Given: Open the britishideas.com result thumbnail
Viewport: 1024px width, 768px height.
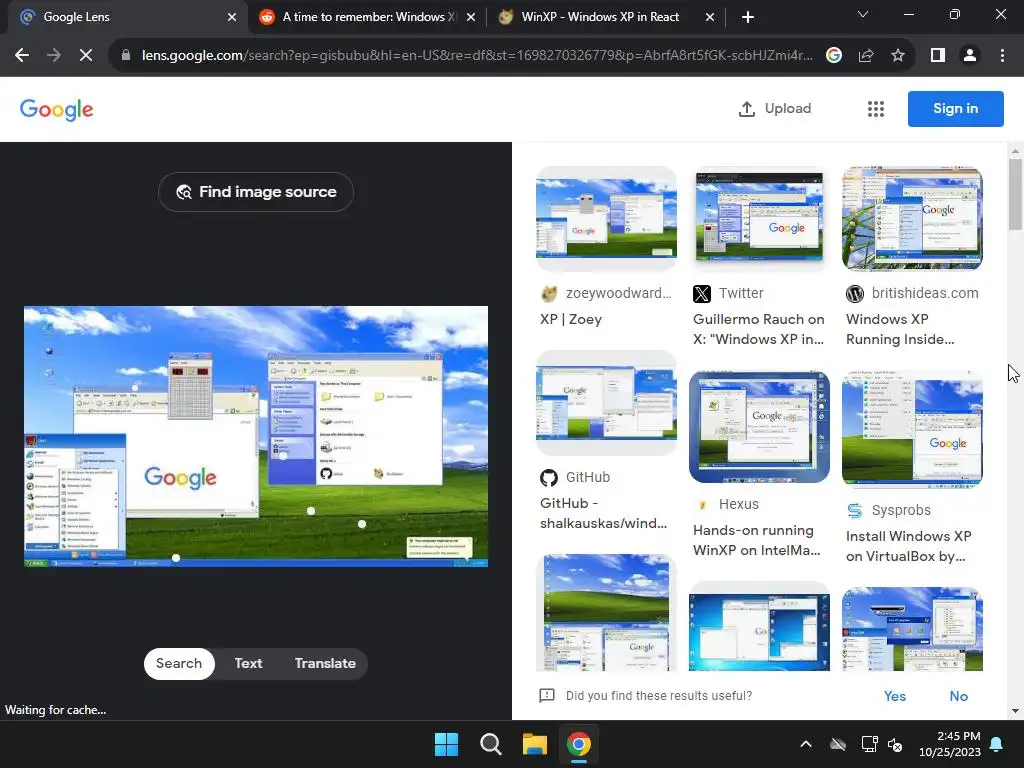Looking at the screenshot, I should [912, 217].
